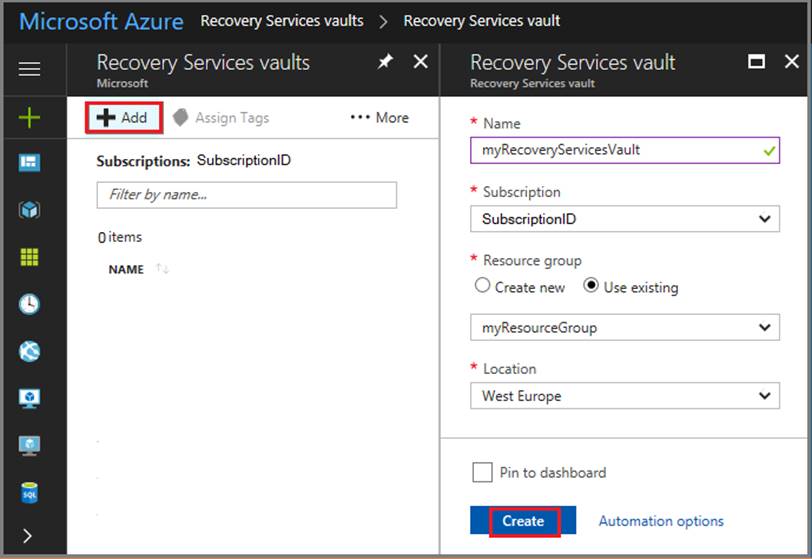The image size is (812, 559).
Task: Open the Subscription dropdown
Action: pyautogui.click(x=624, y=219)
